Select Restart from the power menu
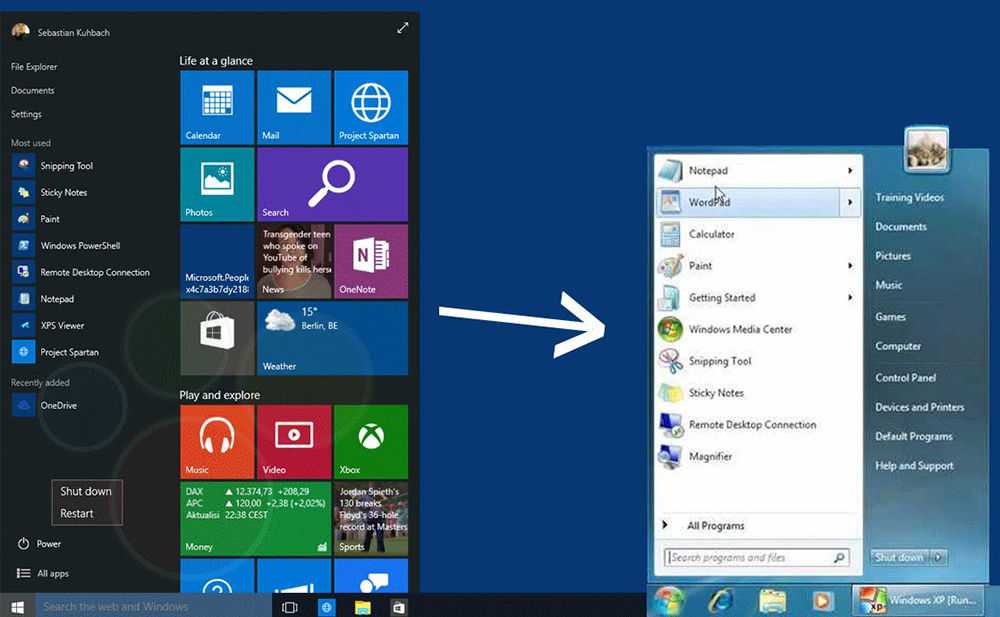Screen dimensions: 1000x617 click(77, 513)
